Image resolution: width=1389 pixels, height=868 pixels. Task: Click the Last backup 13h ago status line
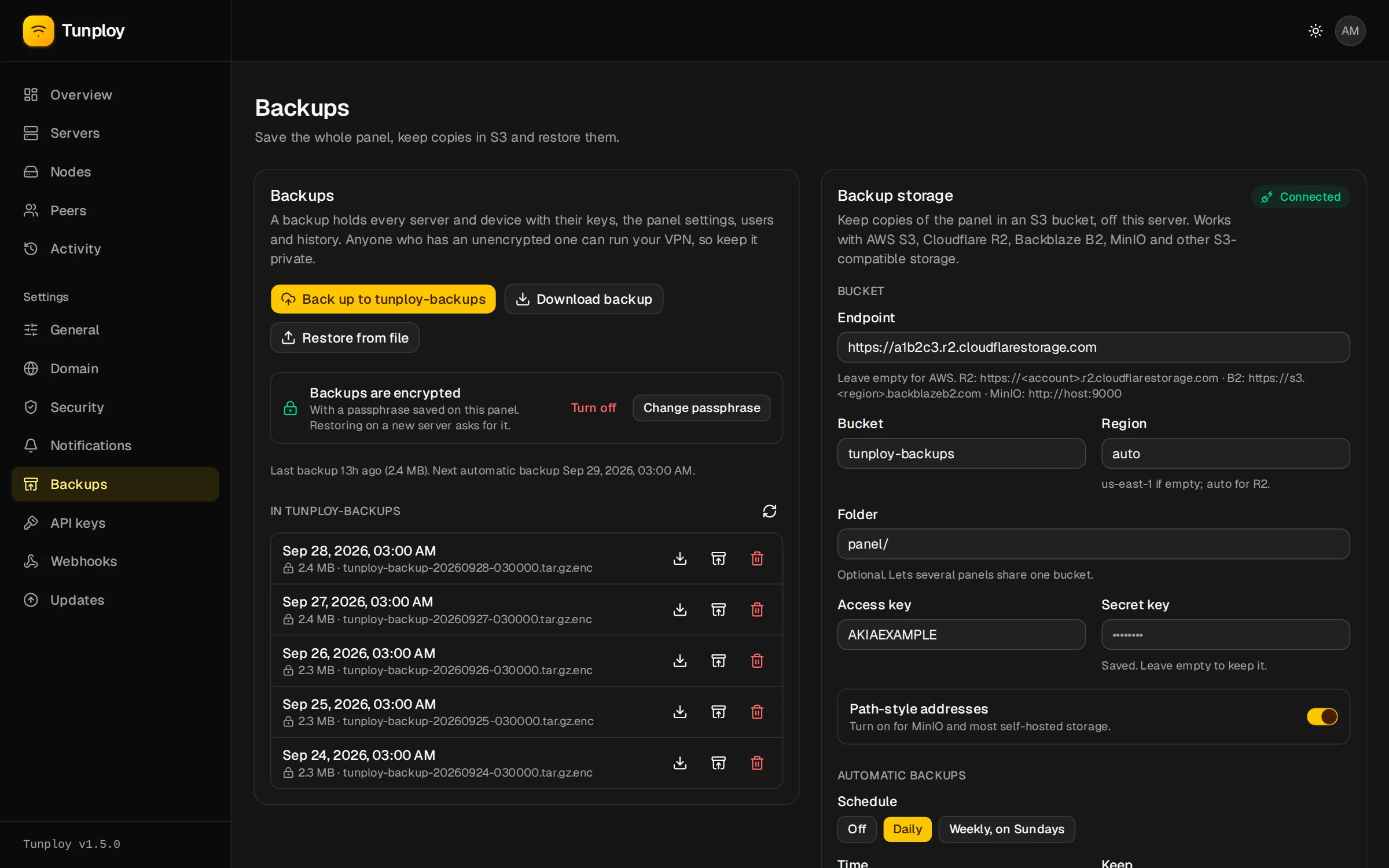click(x=483, y=470)
